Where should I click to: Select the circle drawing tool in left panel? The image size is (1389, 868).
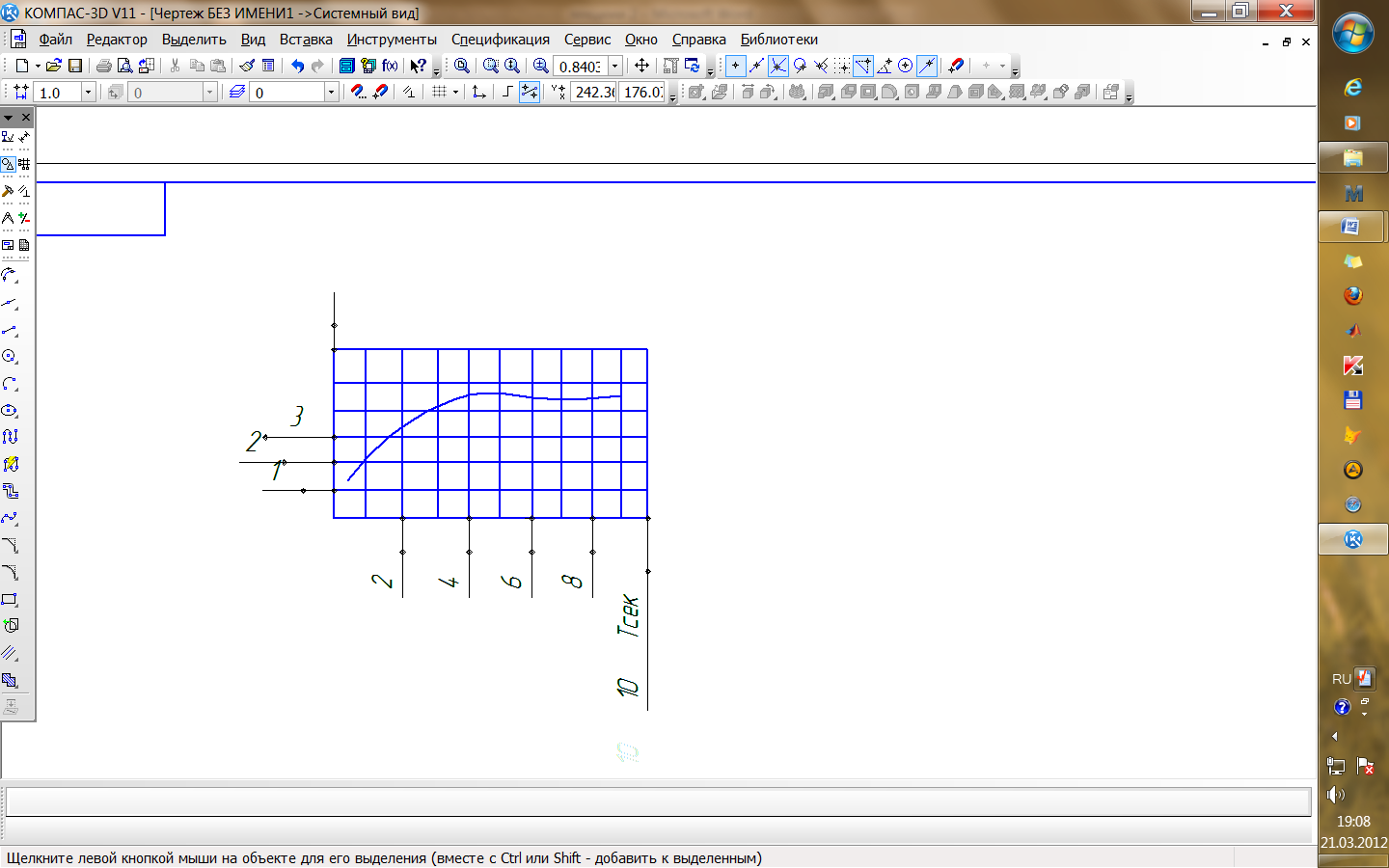point(10,357)
